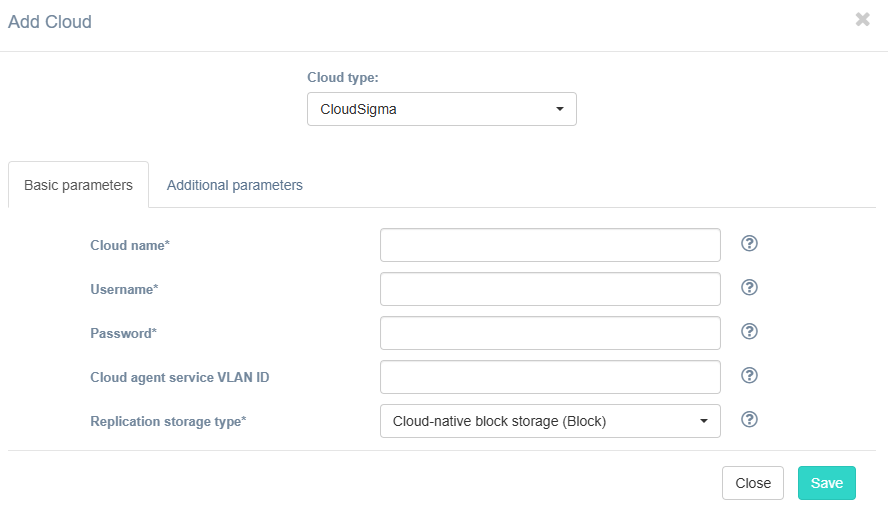The image size is (888, 521).
Task: Click the 'Cloud type:' label
Action: [x=343, y=78]
